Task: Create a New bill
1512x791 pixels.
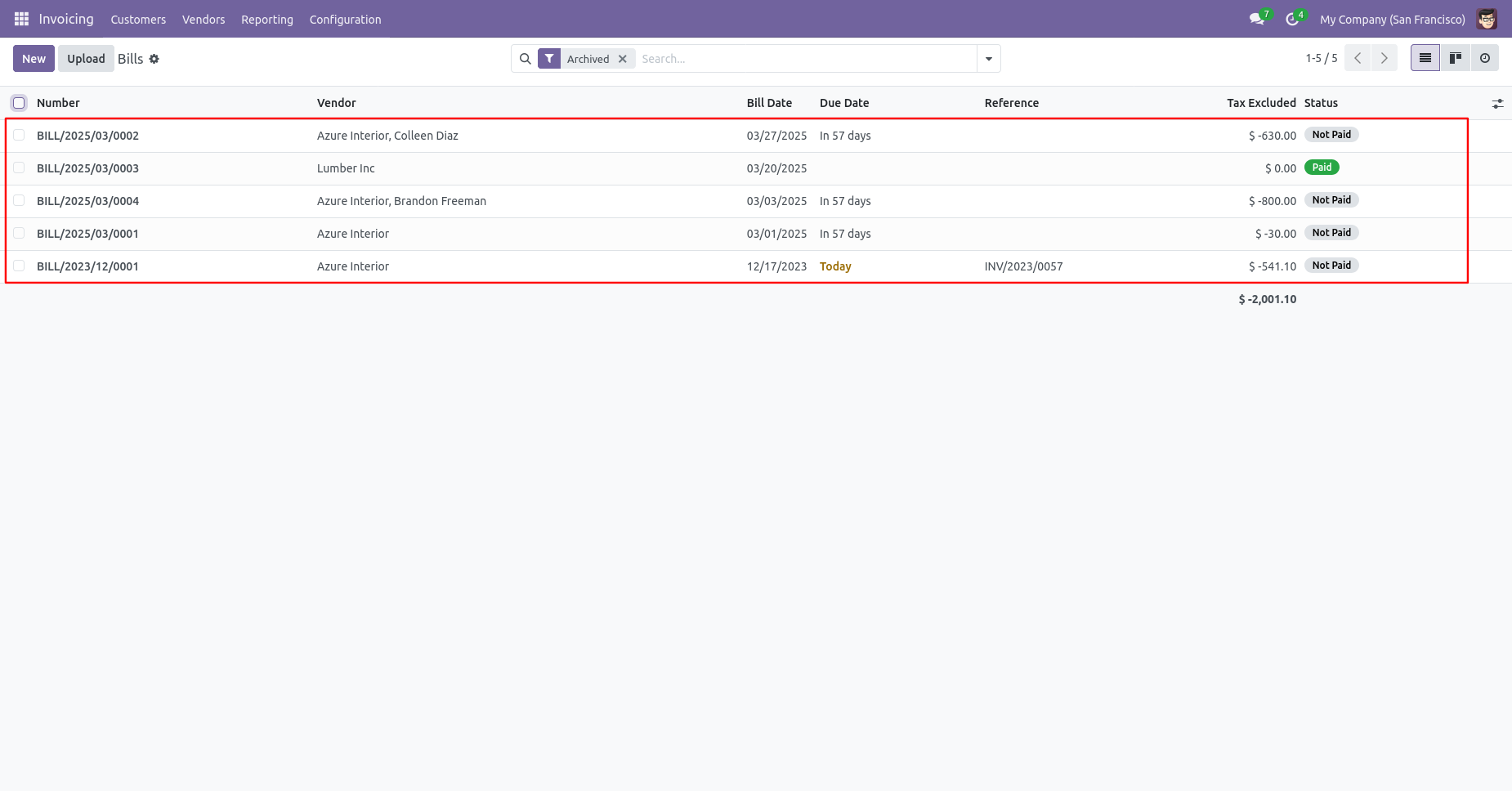Action: point(34,59)
